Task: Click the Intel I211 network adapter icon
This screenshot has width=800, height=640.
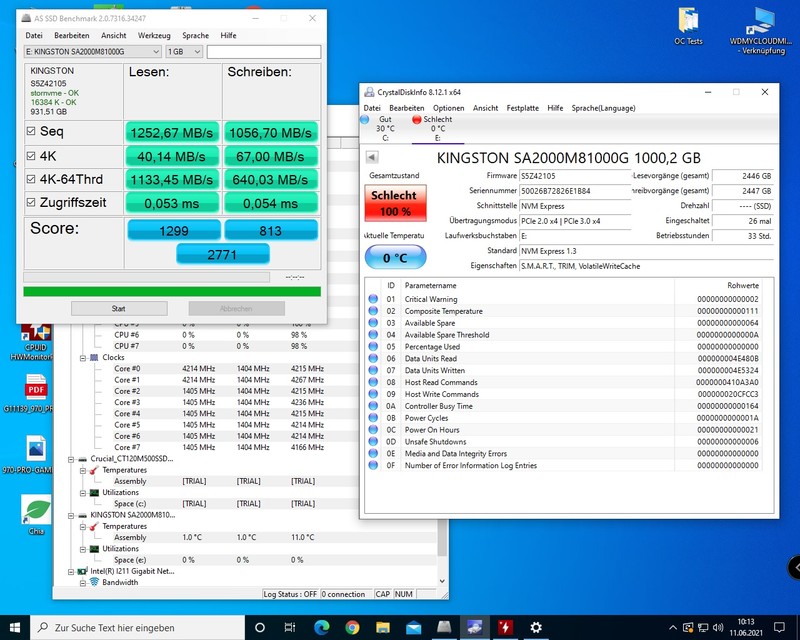Action: [x=82, y=571]
